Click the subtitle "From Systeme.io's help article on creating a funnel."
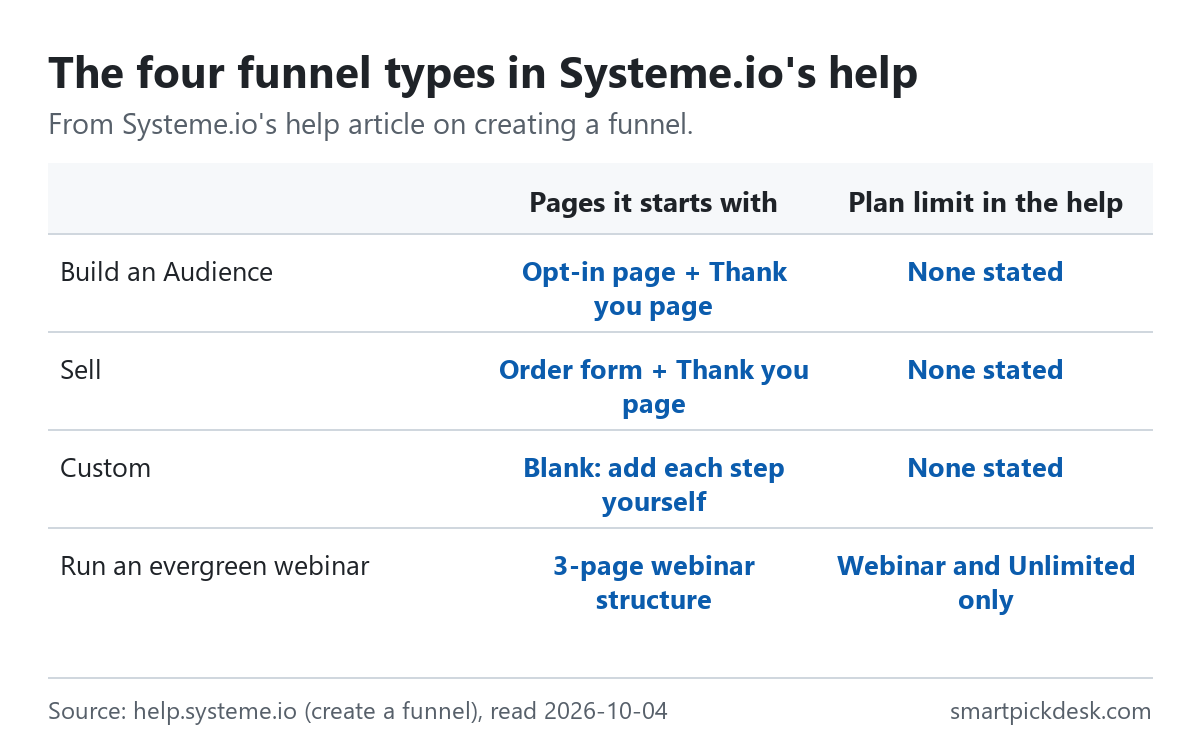 (x=370, y=126)
